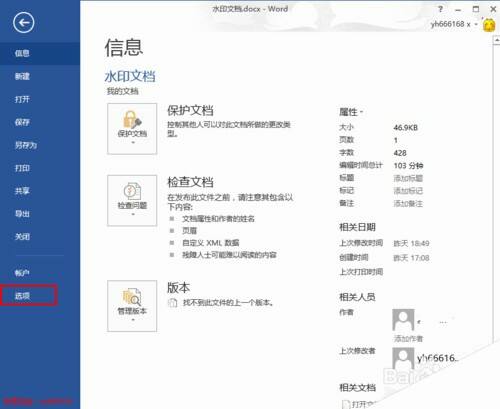Click the user account avatar icon
This screenshot has height=409, width=500.
click(x=489, y=25)
